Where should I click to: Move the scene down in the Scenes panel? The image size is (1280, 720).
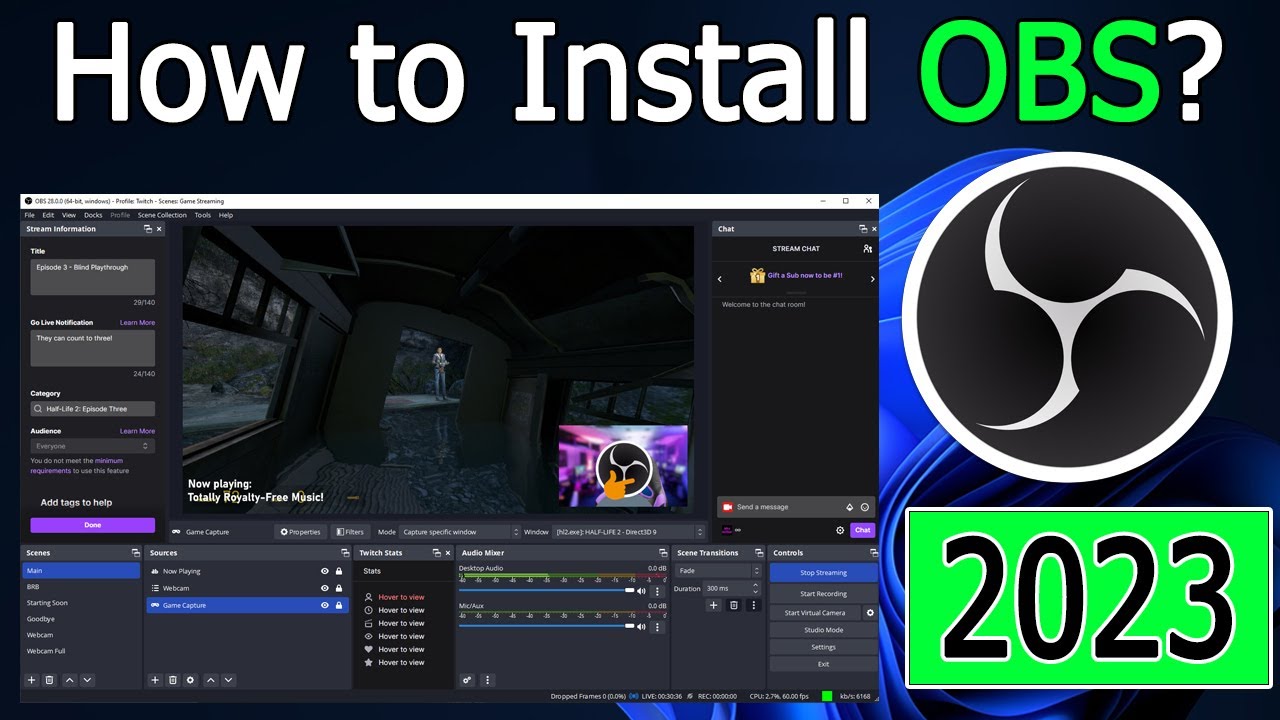tap(87, 680)
